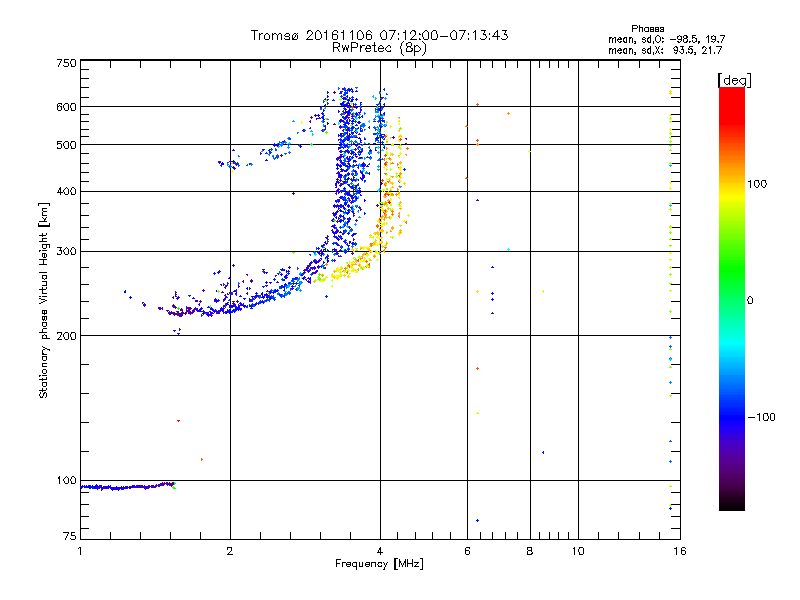The height and width of the screenshot is (600, 800).
Task: Click the black bottom of the colorbar
Action: click(732, 503)
